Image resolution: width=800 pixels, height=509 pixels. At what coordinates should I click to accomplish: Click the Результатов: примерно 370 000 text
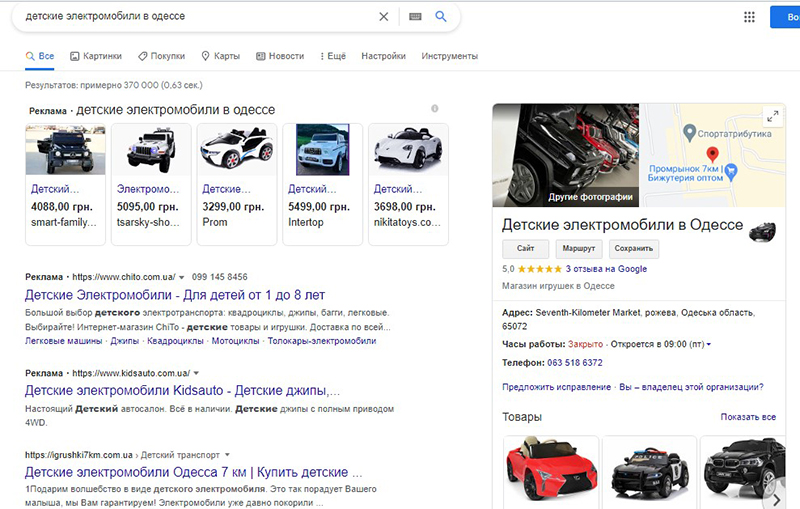coord(114,85)
